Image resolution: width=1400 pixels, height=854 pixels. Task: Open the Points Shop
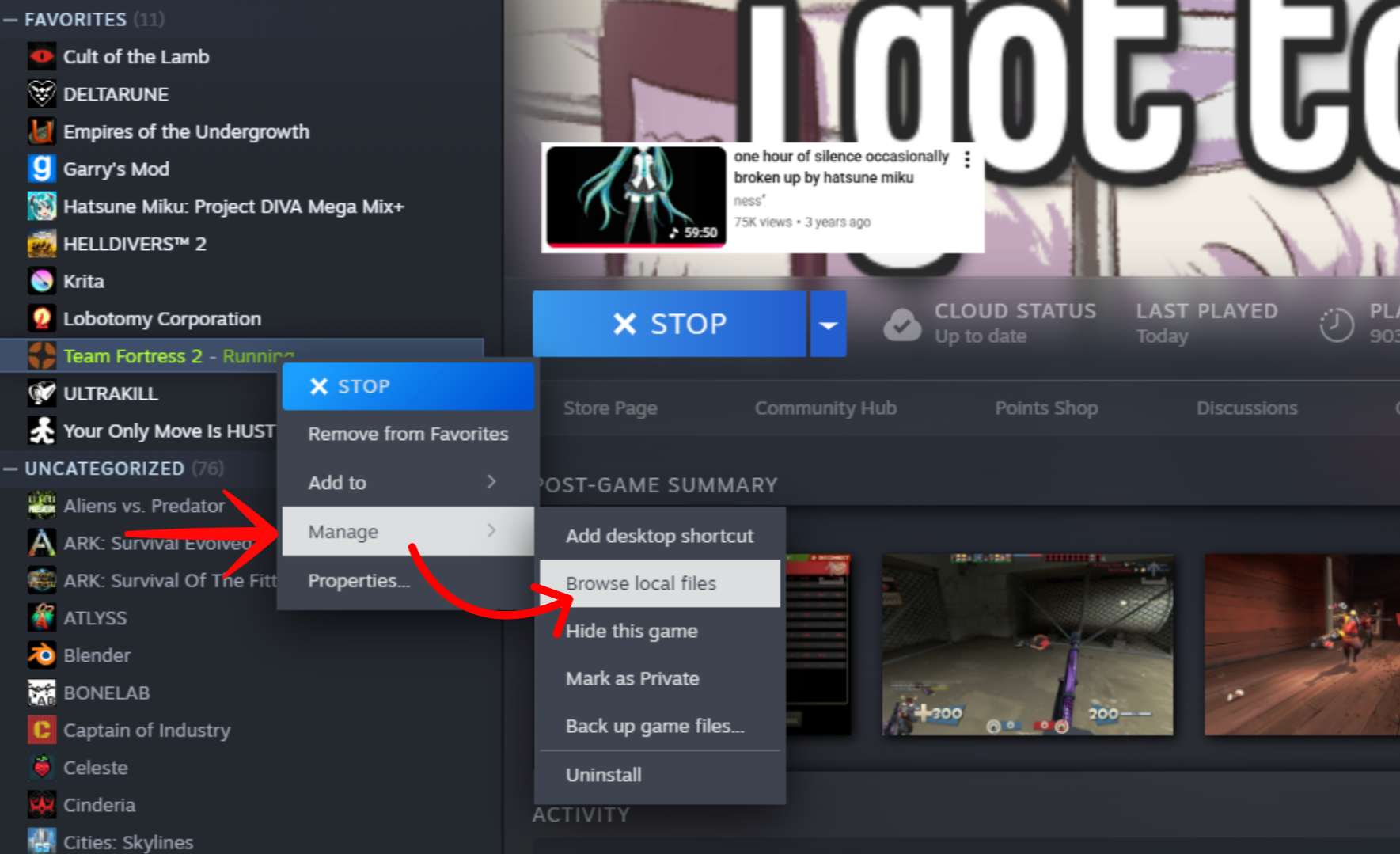tap(1046, 408)
